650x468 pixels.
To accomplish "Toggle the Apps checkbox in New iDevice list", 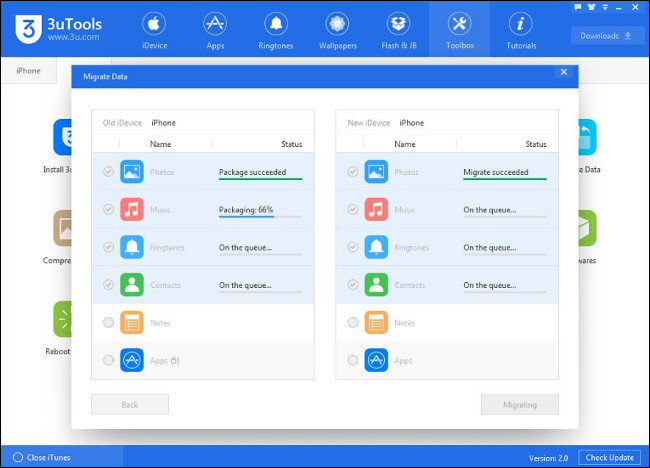I will (352, 360).
